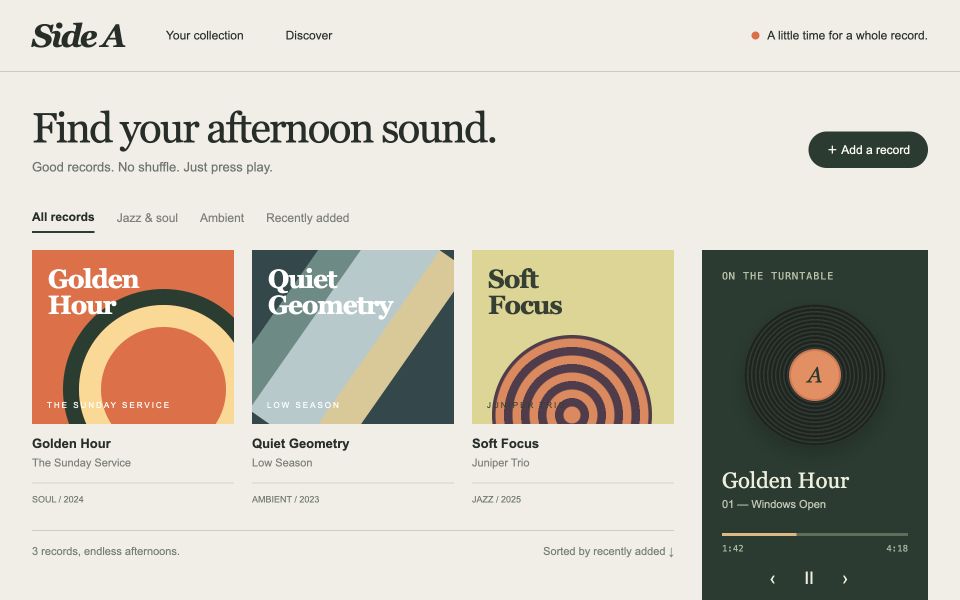Filter by the Ambient tab
The image size is (960, 600).
coord(222,218)
